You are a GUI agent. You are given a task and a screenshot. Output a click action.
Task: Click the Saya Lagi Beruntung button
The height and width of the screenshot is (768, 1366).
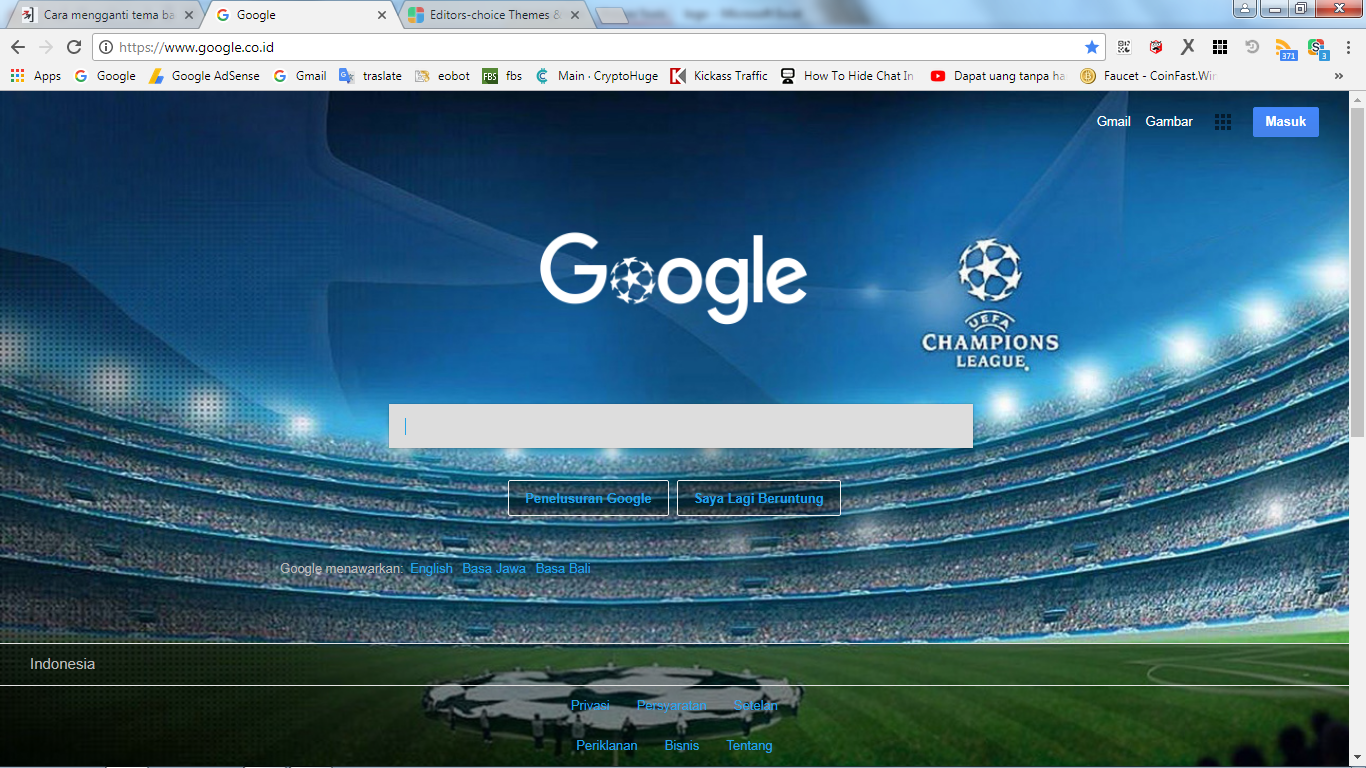[759, 498]
